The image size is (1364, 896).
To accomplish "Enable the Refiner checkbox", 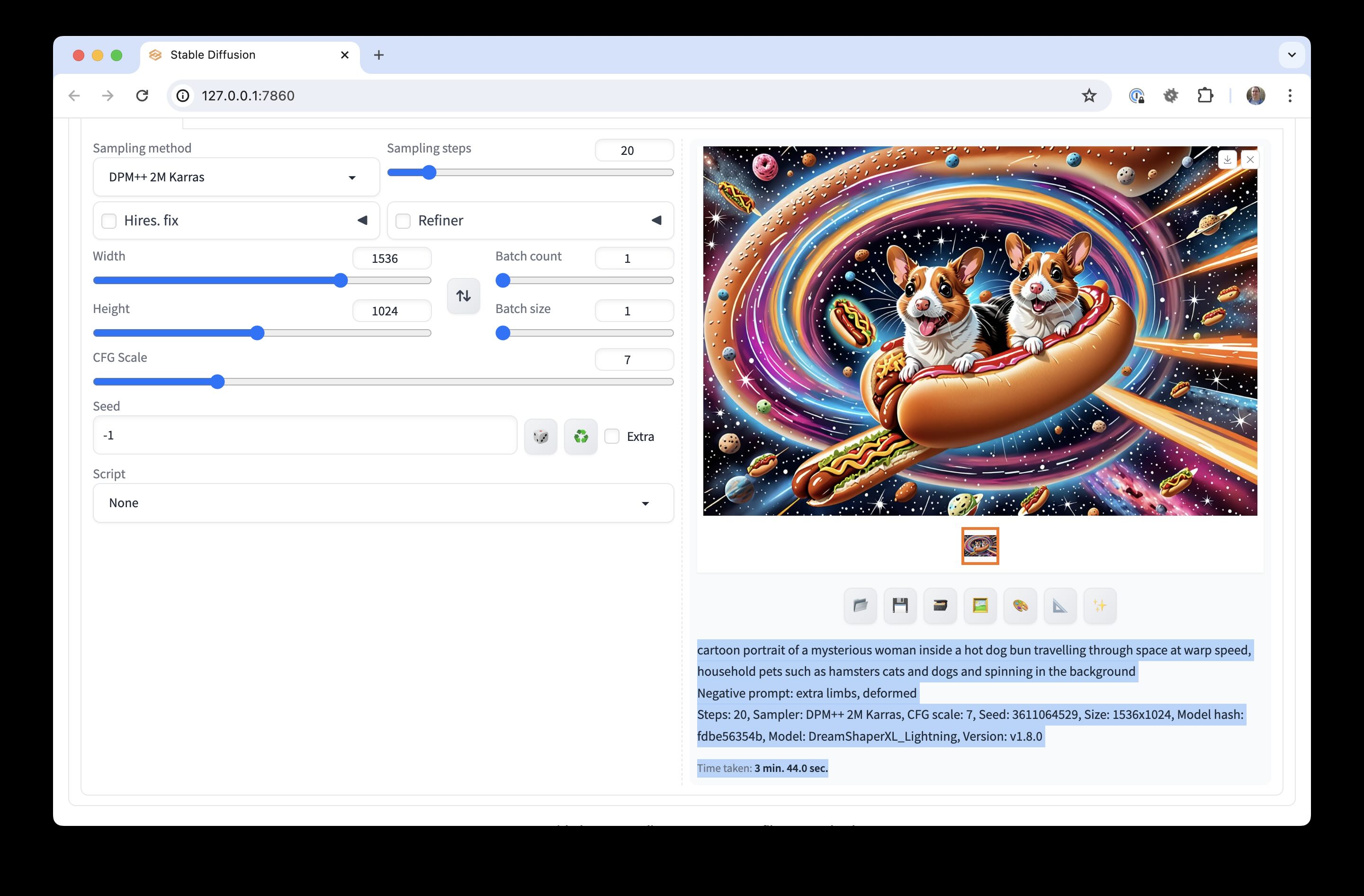I will pyautogui.click(x=403, y=220).
